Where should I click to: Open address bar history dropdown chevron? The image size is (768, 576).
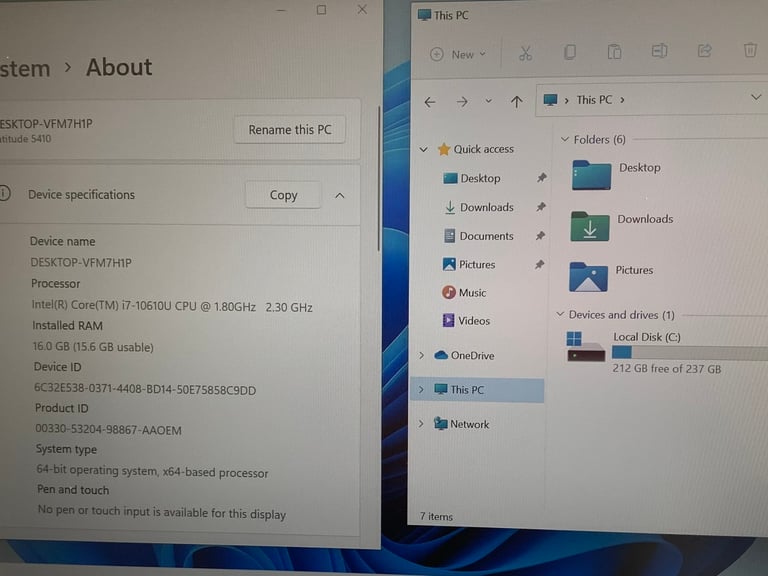point(756,97)
